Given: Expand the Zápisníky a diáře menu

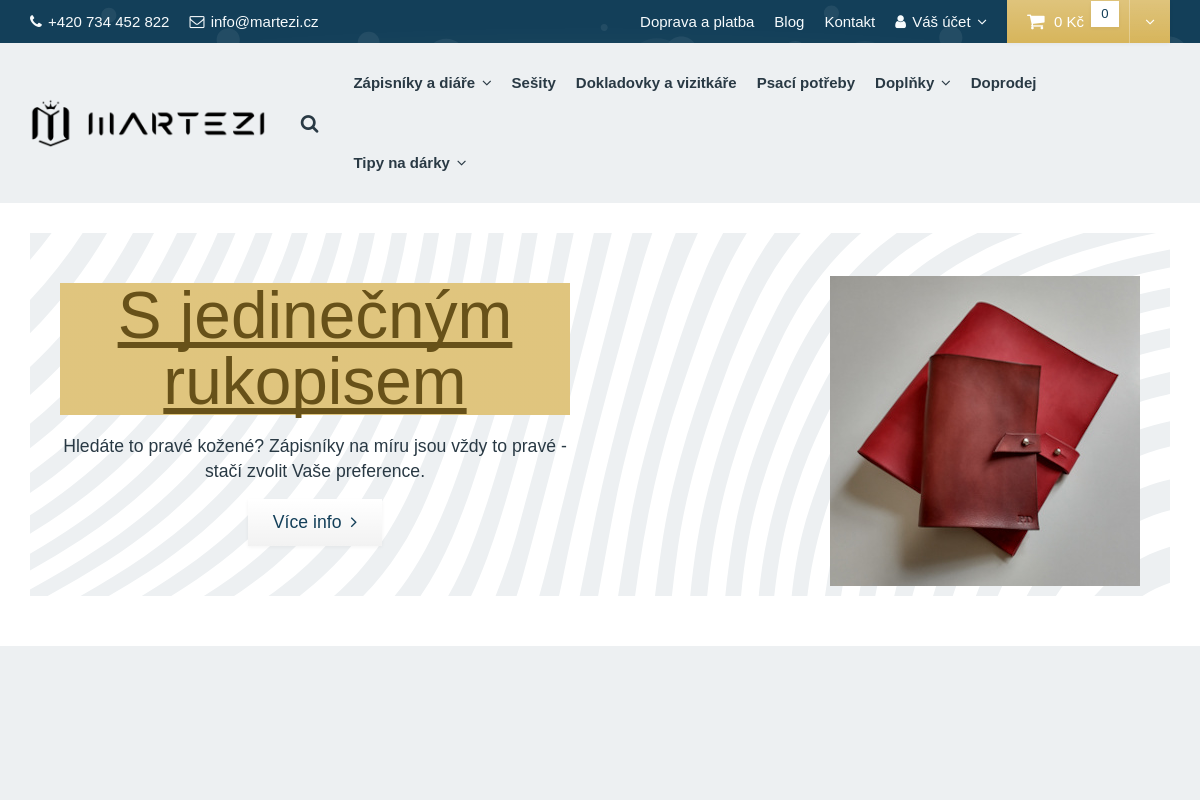Looking at the screenshot, I should tap(421, 83).
